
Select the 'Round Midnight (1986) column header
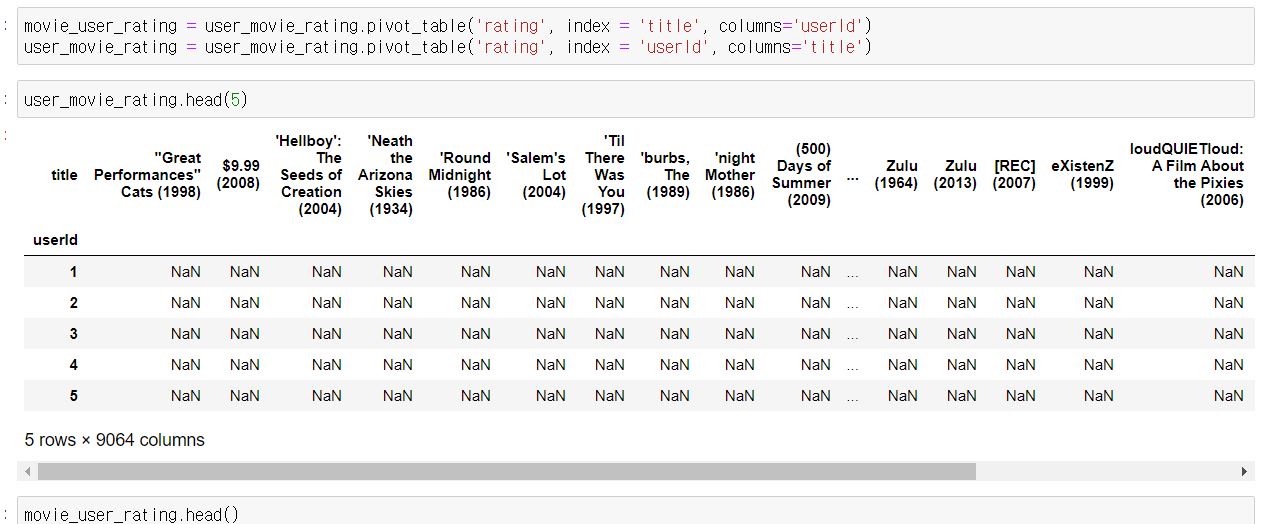(460, 175)
